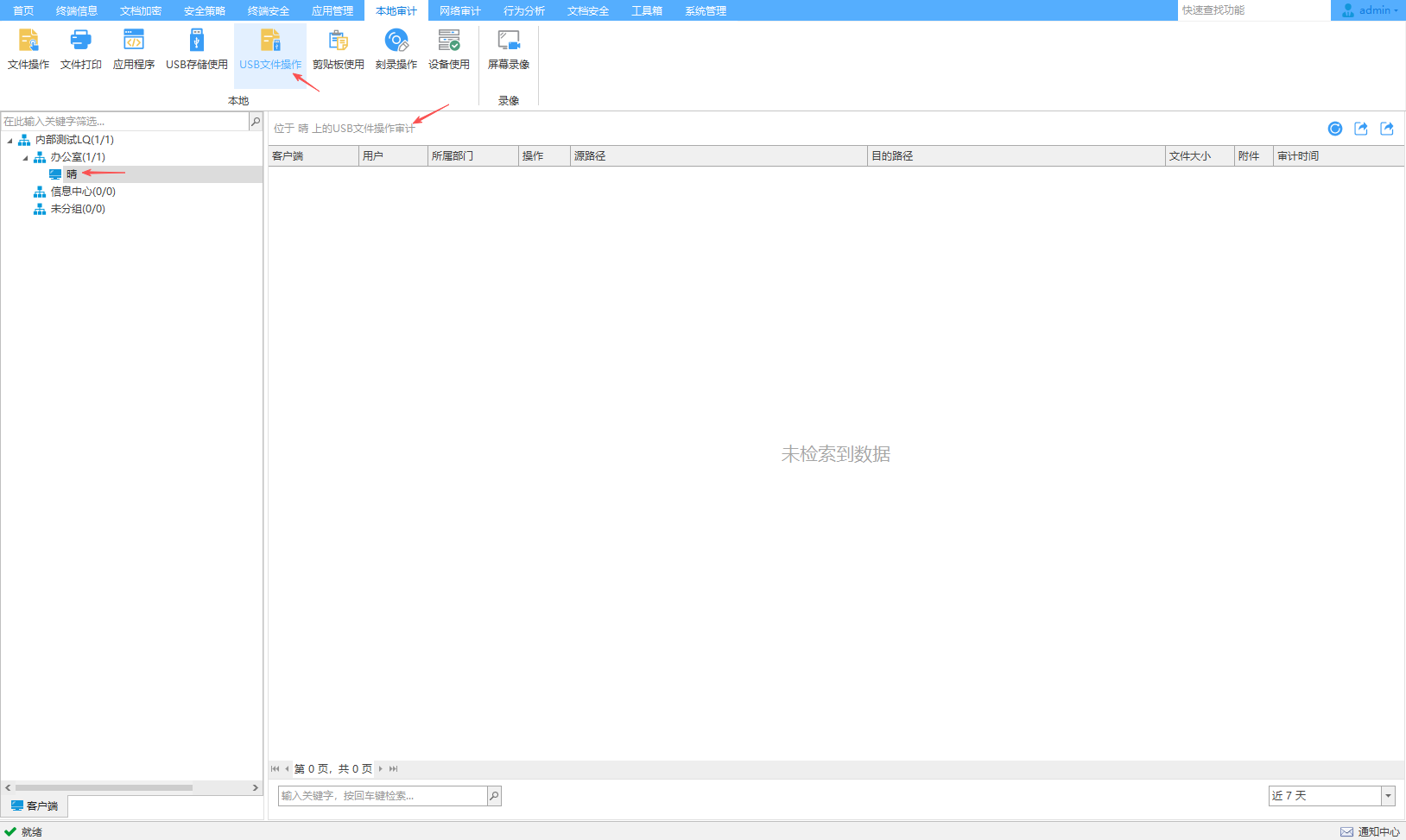The image size is (1406, 840).
Task: Switch to the 网络审计 tab
Action: pos(460,11)
